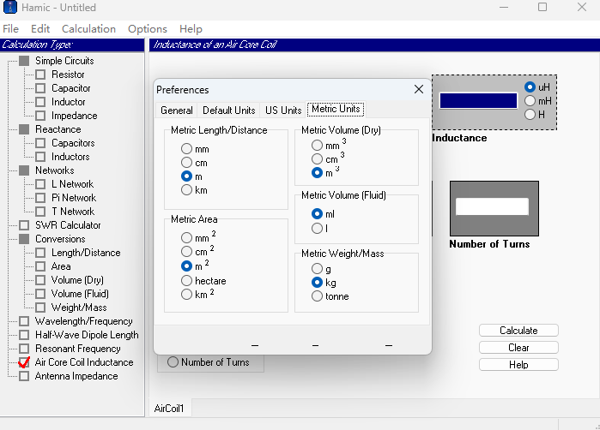
Task: Collapse the Simple Circuits tree group
Action: point(25,61)
